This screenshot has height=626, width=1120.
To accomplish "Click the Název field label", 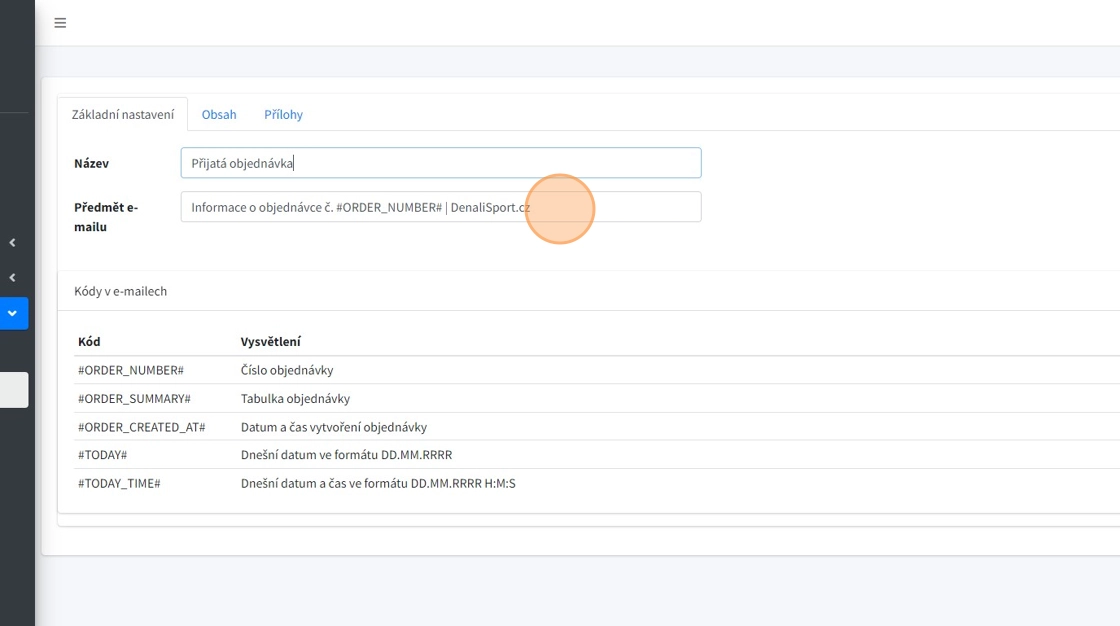I will click(92, 163).
